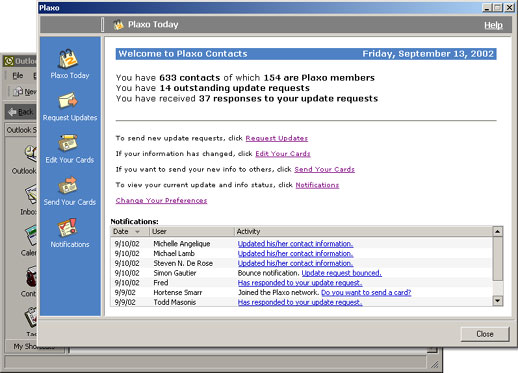Open Steven N. De Rose's updated contact link
The image size is (518, 373).
[x=295, y=263]
